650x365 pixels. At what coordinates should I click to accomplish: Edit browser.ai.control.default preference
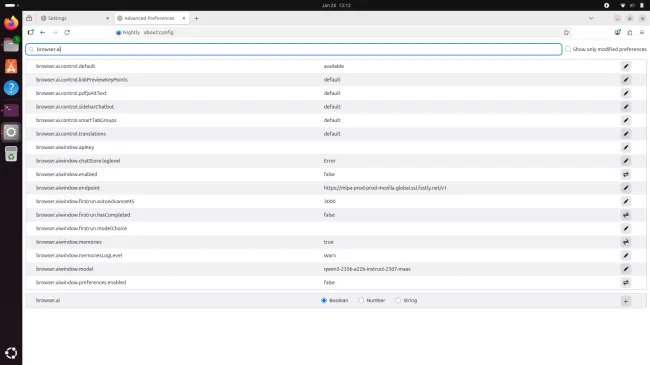626,66
